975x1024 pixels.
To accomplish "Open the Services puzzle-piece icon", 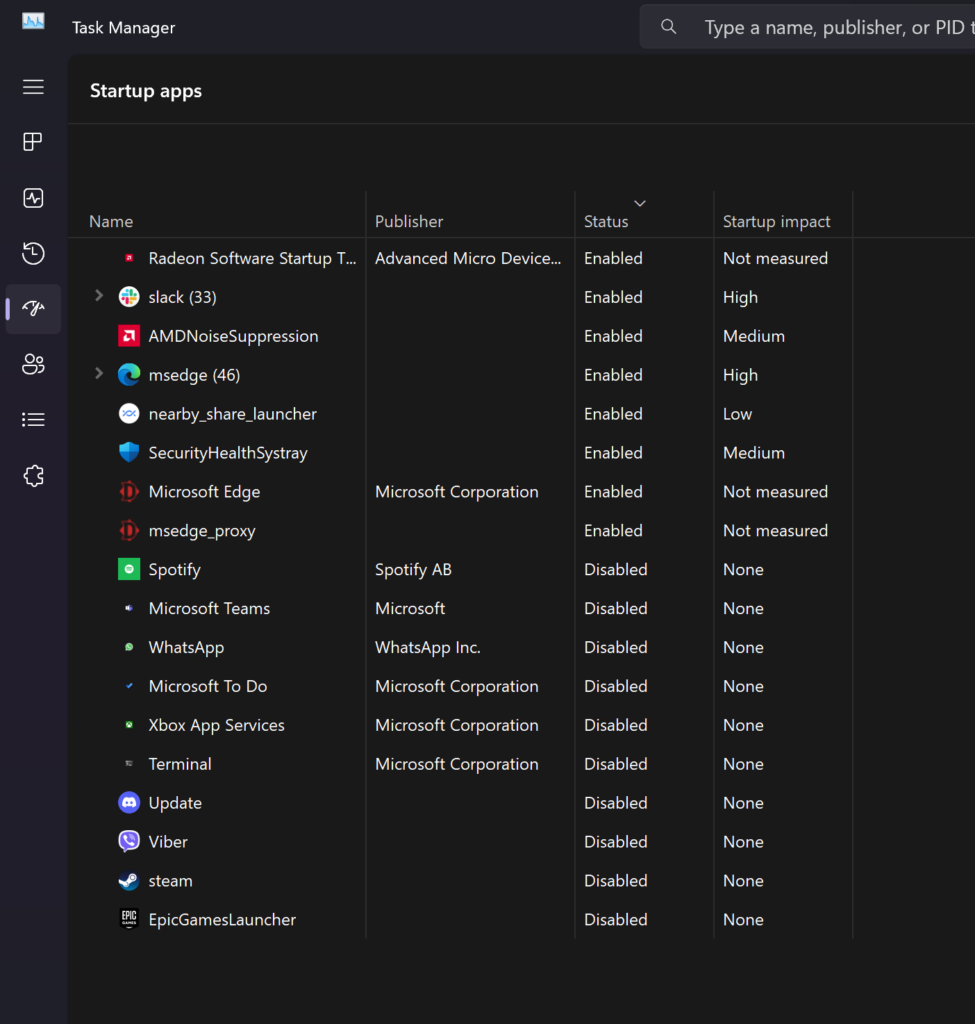I will [x=33, y=476].
